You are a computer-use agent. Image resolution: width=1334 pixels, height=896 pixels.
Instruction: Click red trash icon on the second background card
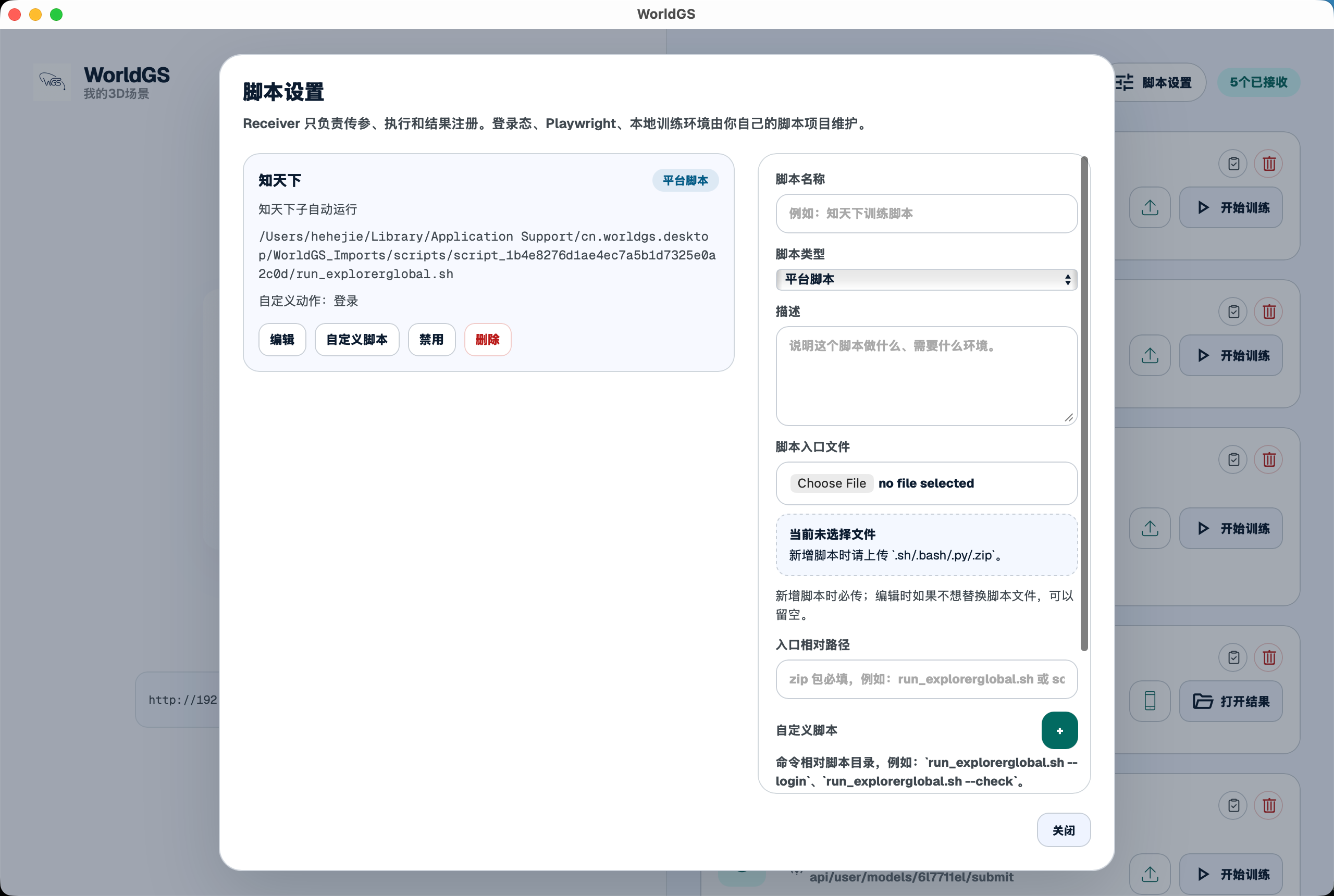click(x=1268, y=312)
